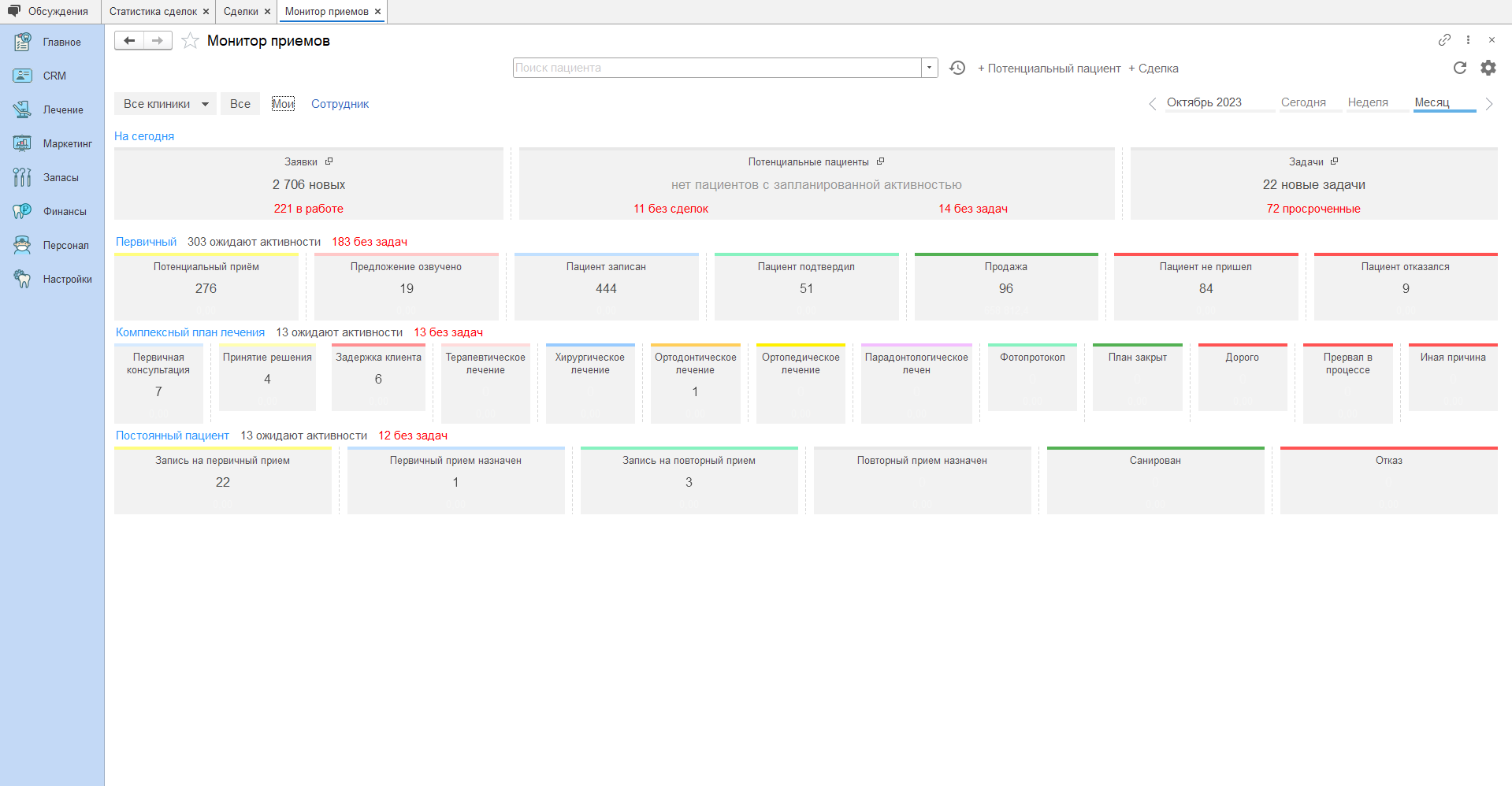Screen dimensions: 1512x786
Task: Toggle the Все filter button
Action: [240, 104]
